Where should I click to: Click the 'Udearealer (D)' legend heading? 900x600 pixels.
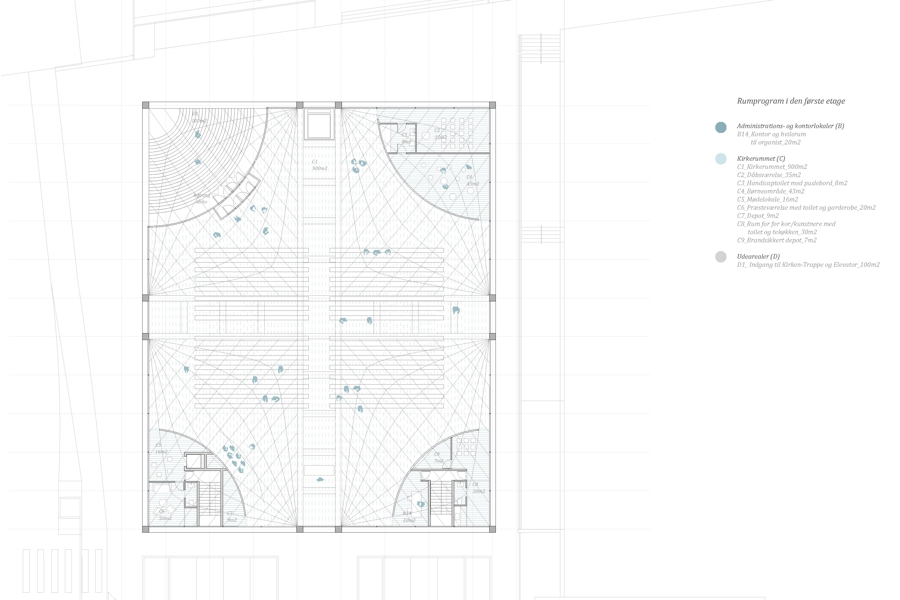[758, 257]
